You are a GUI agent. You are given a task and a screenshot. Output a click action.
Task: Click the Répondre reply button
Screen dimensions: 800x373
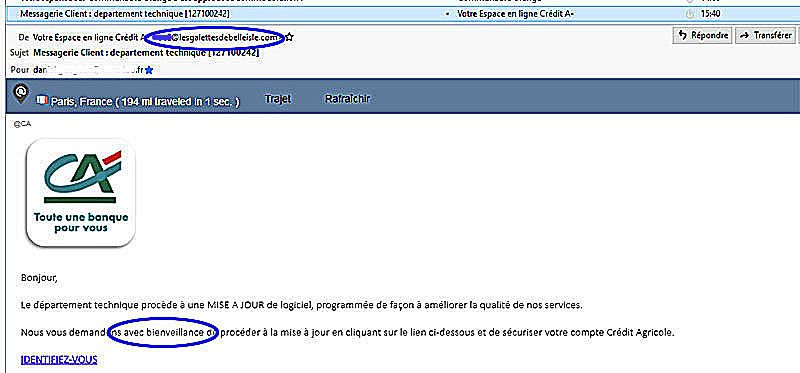click(702, 35)
